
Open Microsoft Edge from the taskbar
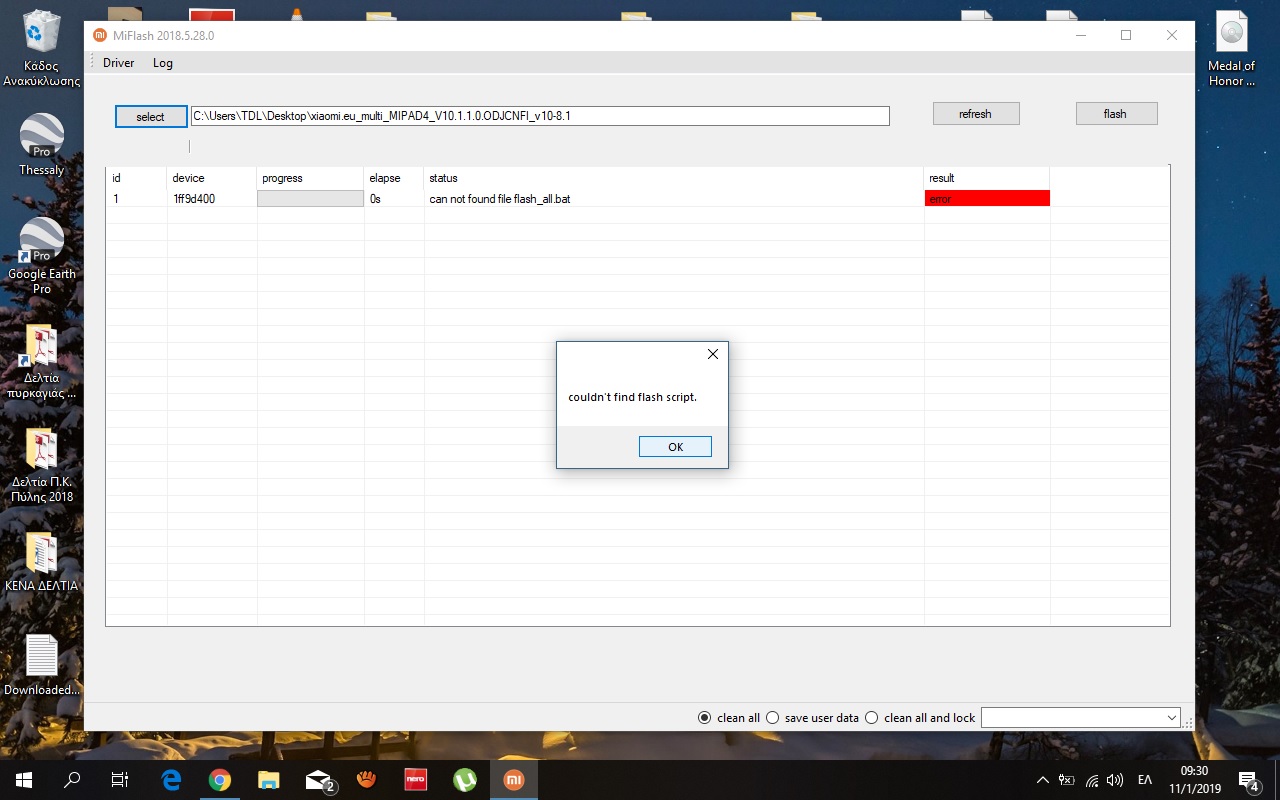(171, 780)
